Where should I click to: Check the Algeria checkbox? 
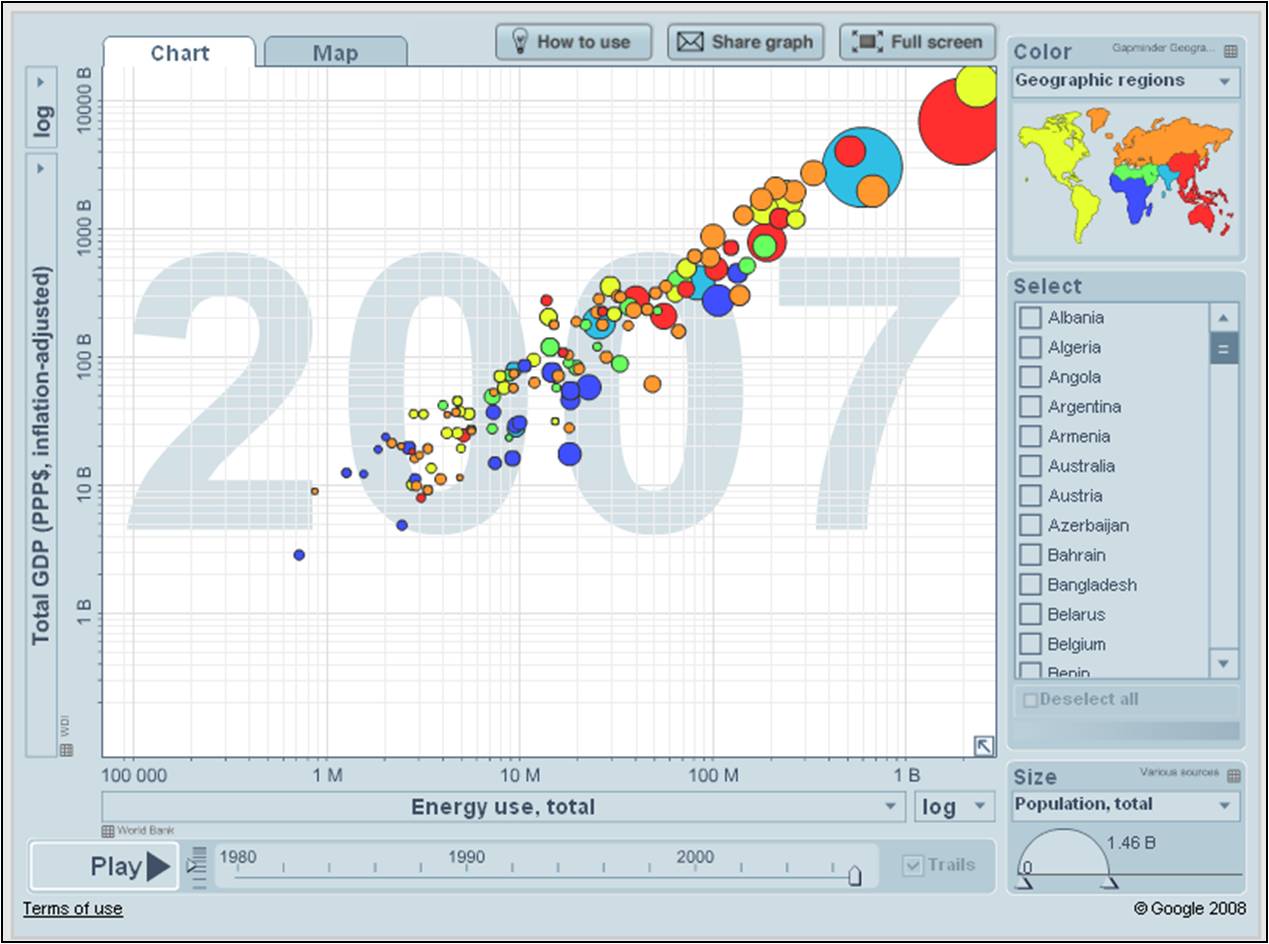1030,348
